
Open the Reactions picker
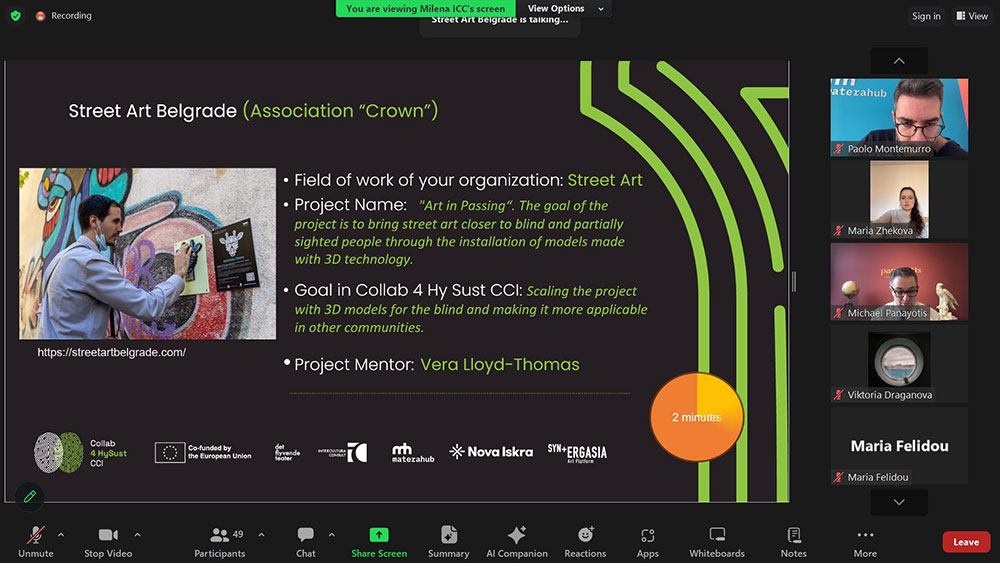coord(585,541)
